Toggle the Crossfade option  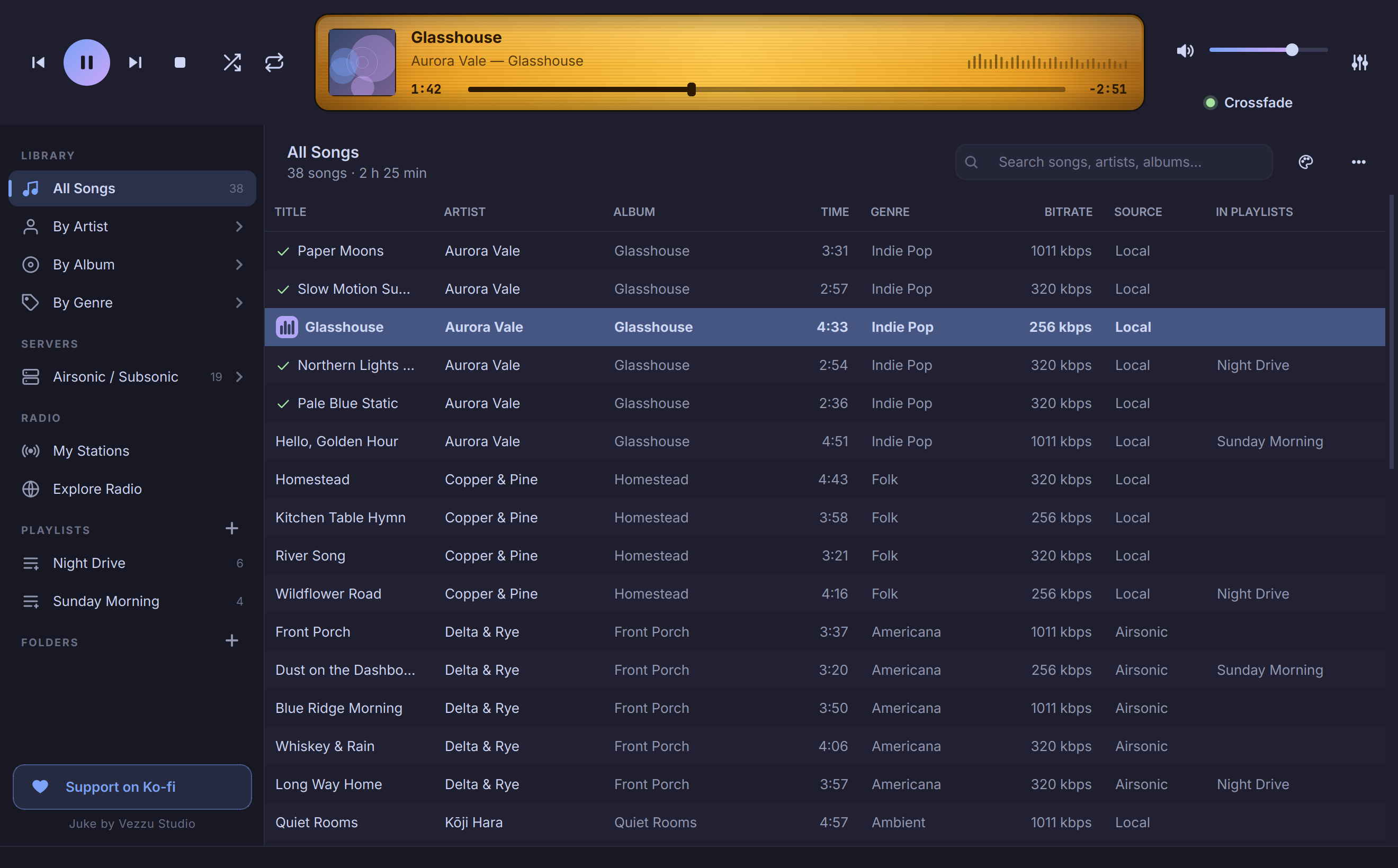pyautogui.click(x=1248, y=103)
